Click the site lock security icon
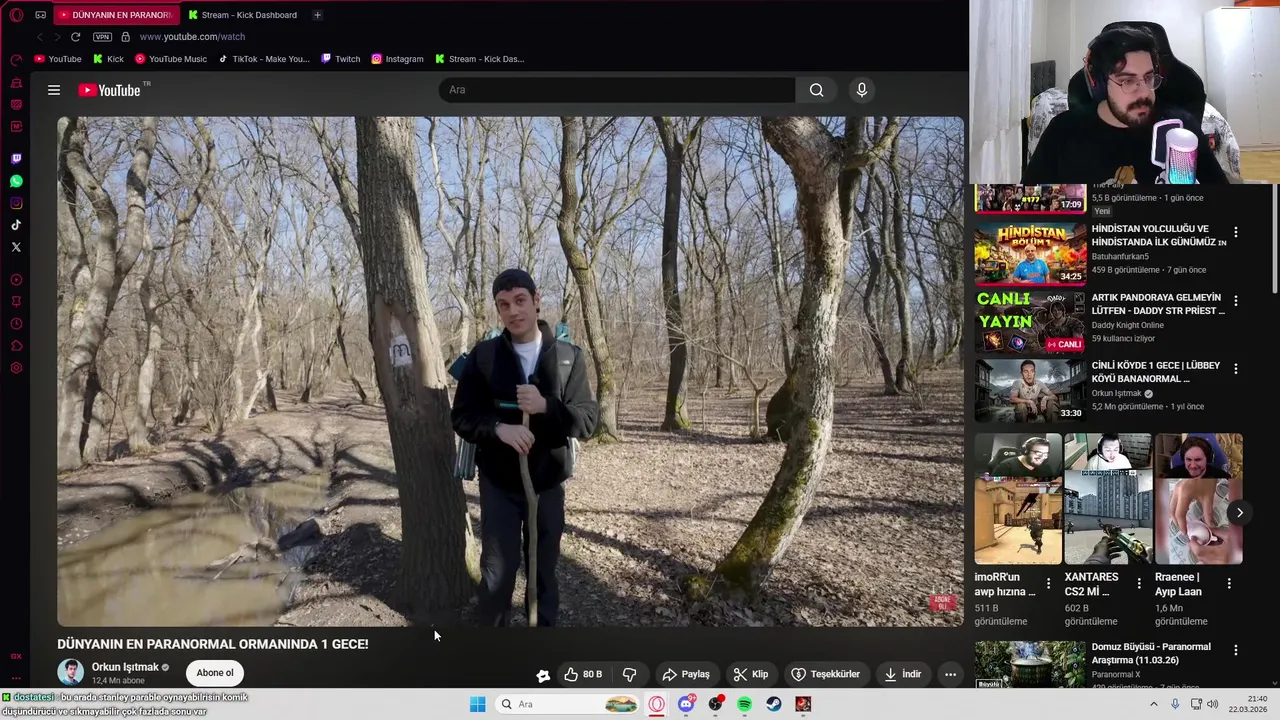The width and height of the screenshot is (1280, 720). point(125,37)
